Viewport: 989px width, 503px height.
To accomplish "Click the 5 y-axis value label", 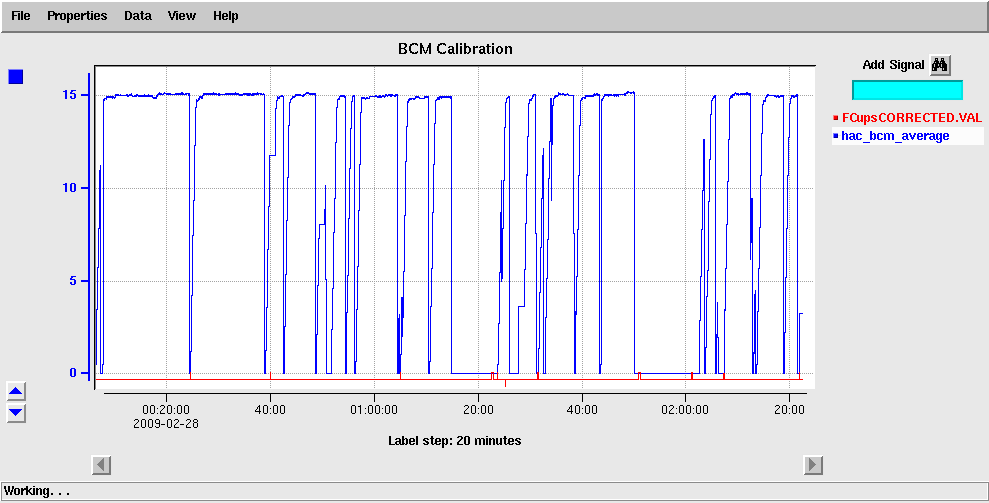I will pyautogui.click(x=73, y=281).
